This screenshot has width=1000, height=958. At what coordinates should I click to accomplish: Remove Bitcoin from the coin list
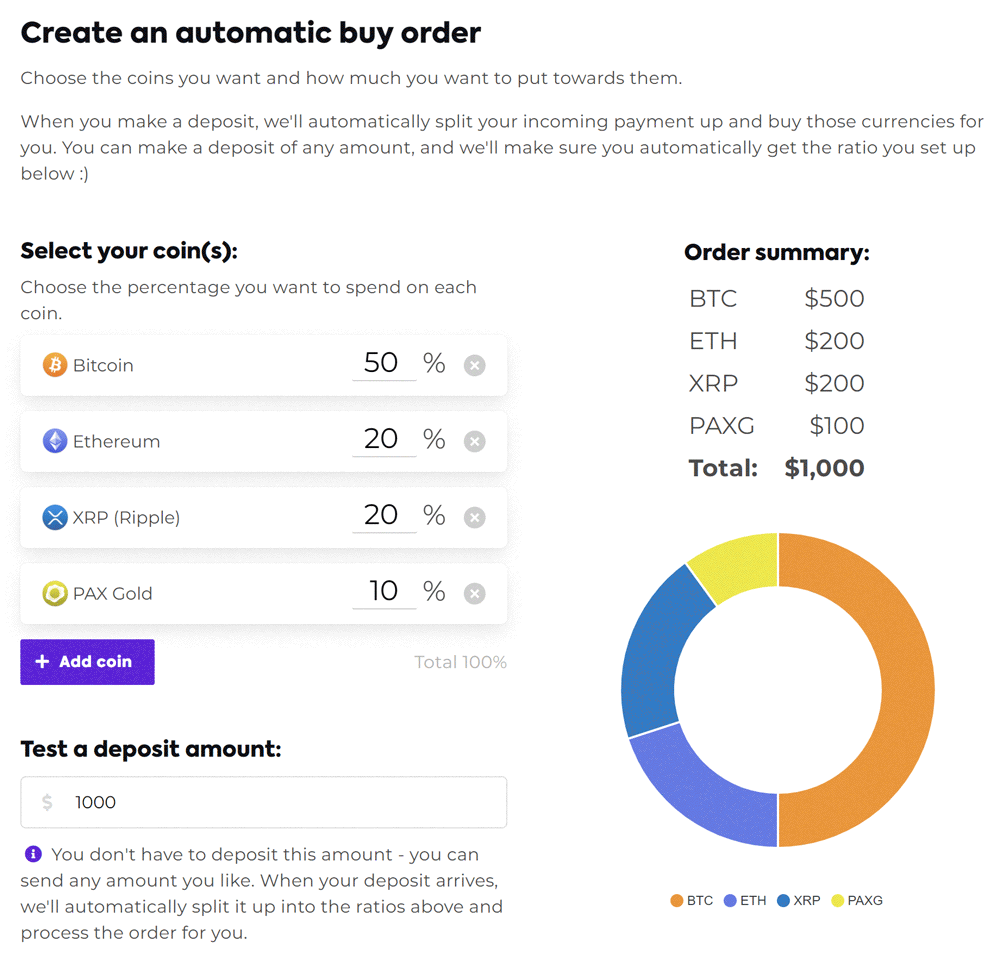click(475, 365)
